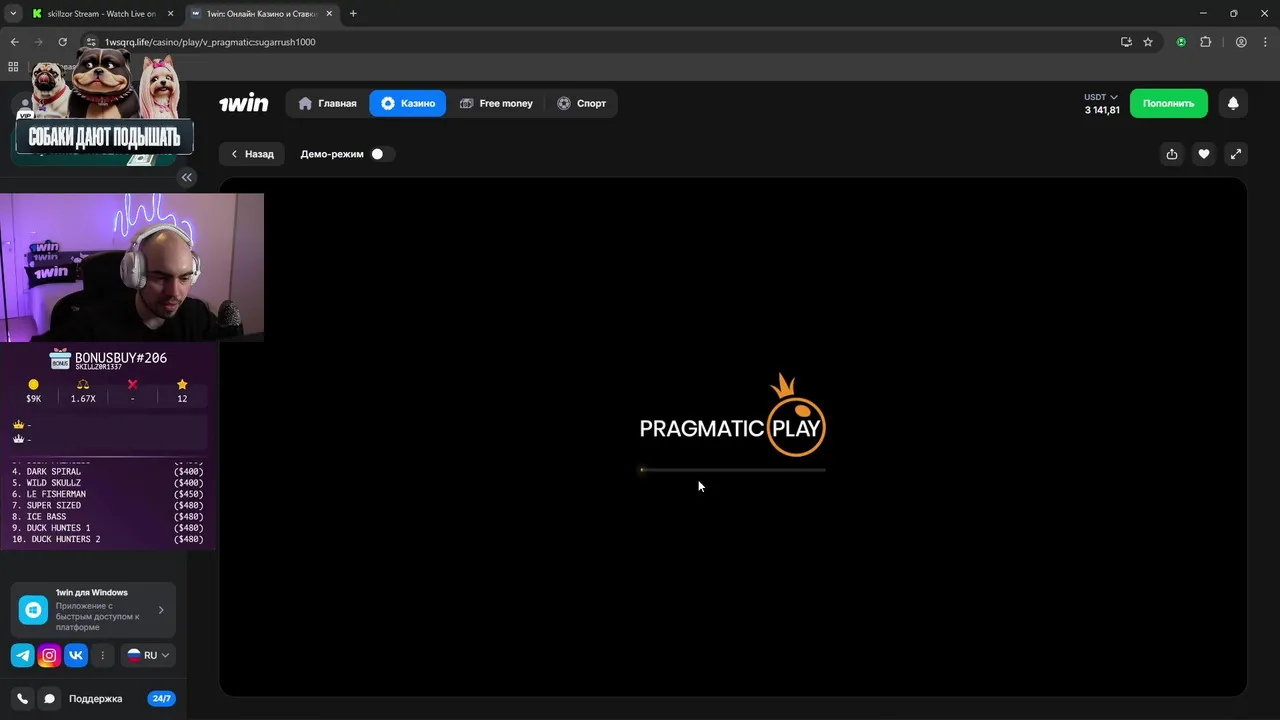Open Chrome's tab search dropdown
Viewport: 1280px width, 720px height.
coord(13,14)
